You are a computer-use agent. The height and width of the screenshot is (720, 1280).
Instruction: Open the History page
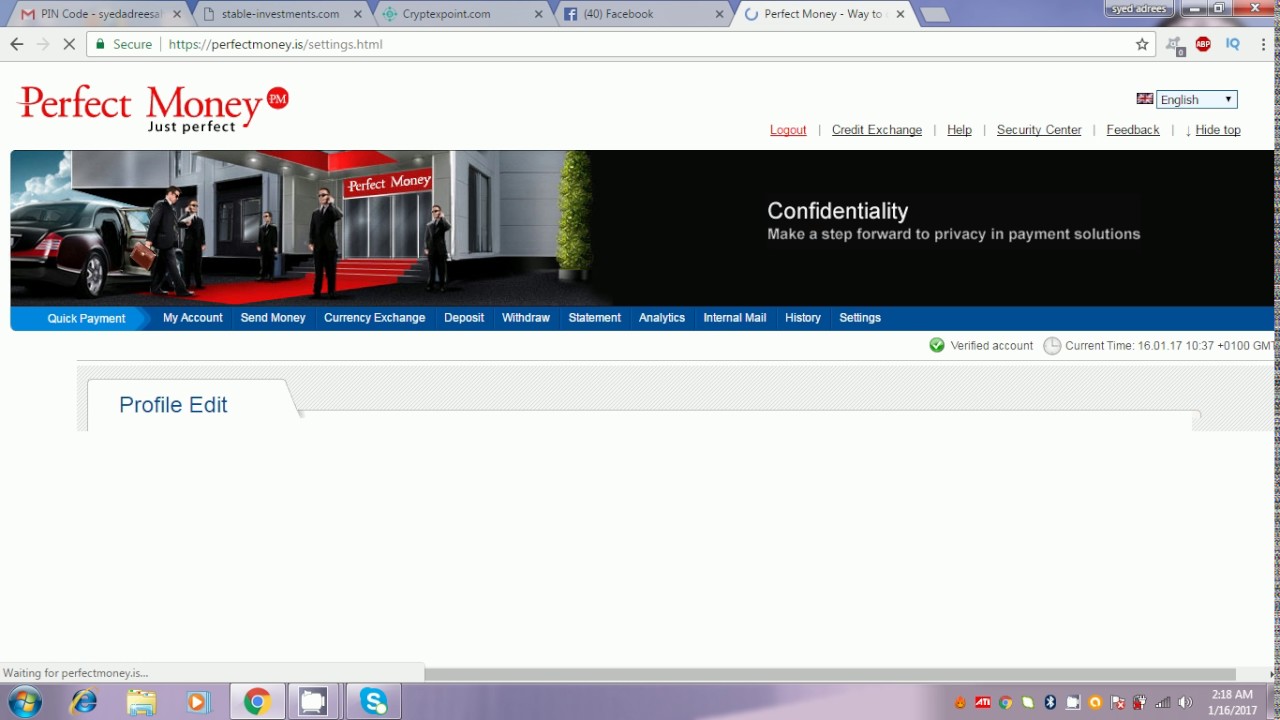(x=803, y=318)
